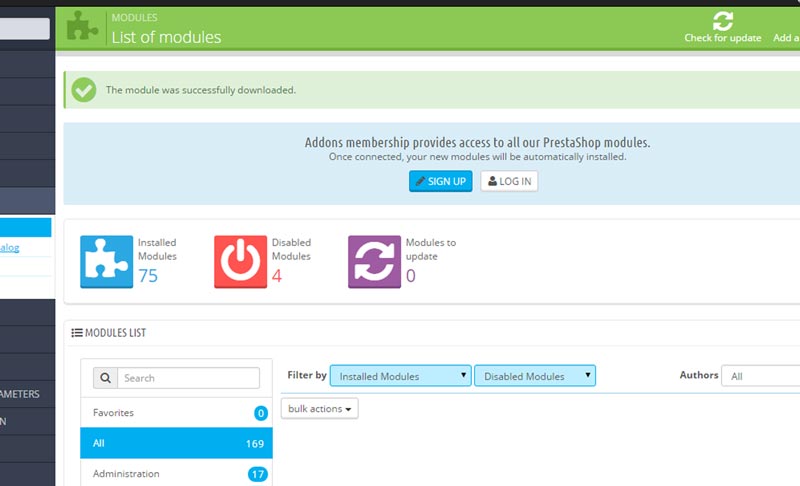The image size is (800, 486).
Task: Click the Administration count badge 17
Action: click(x=258, y=474)
